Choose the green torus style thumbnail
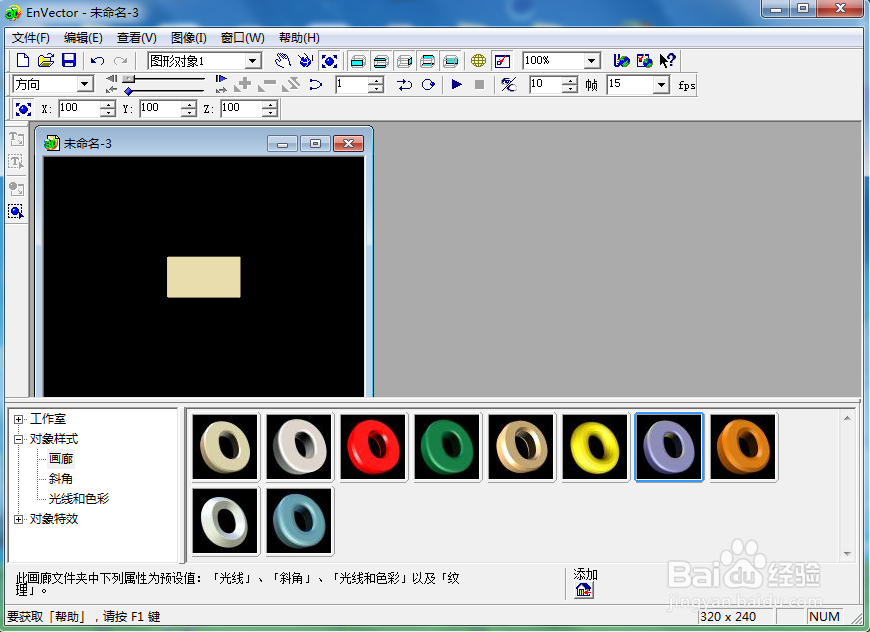This screenshot has height=632, width=870. tap(447, 447)
